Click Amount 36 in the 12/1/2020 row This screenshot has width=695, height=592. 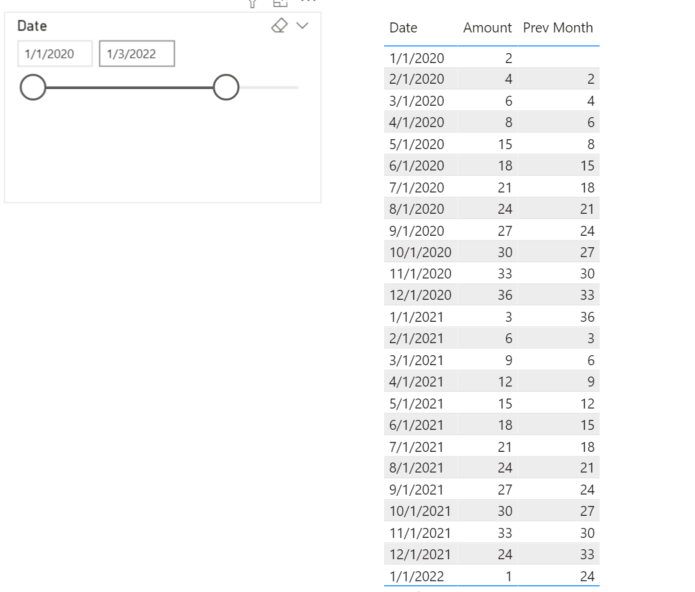(x=505, y=295)
